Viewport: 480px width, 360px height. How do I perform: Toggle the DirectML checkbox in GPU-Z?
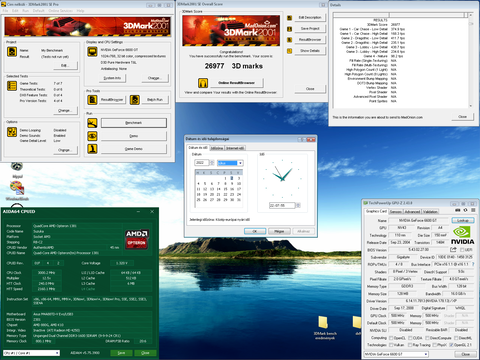tap(456, 338)
